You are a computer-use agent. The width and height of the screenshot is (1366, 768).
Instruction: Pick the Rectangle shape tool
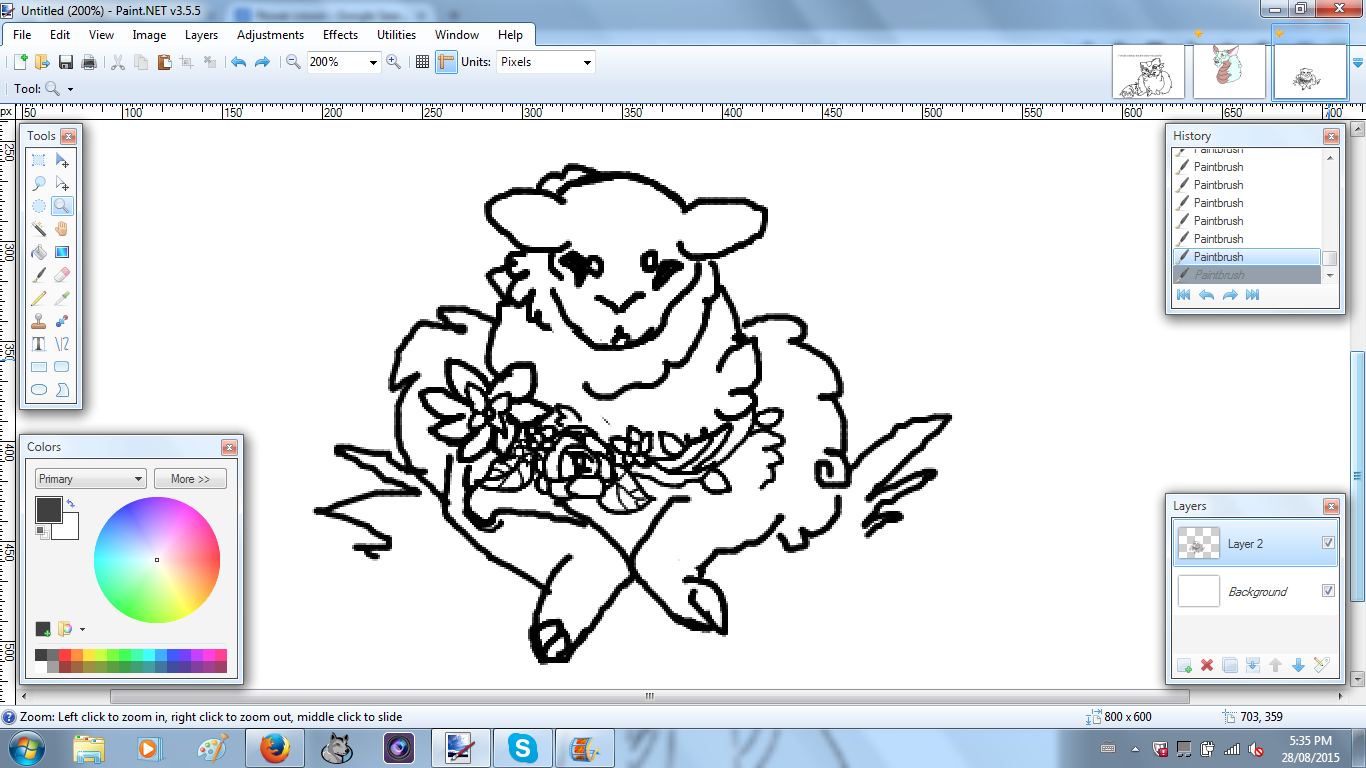(39, 367)
